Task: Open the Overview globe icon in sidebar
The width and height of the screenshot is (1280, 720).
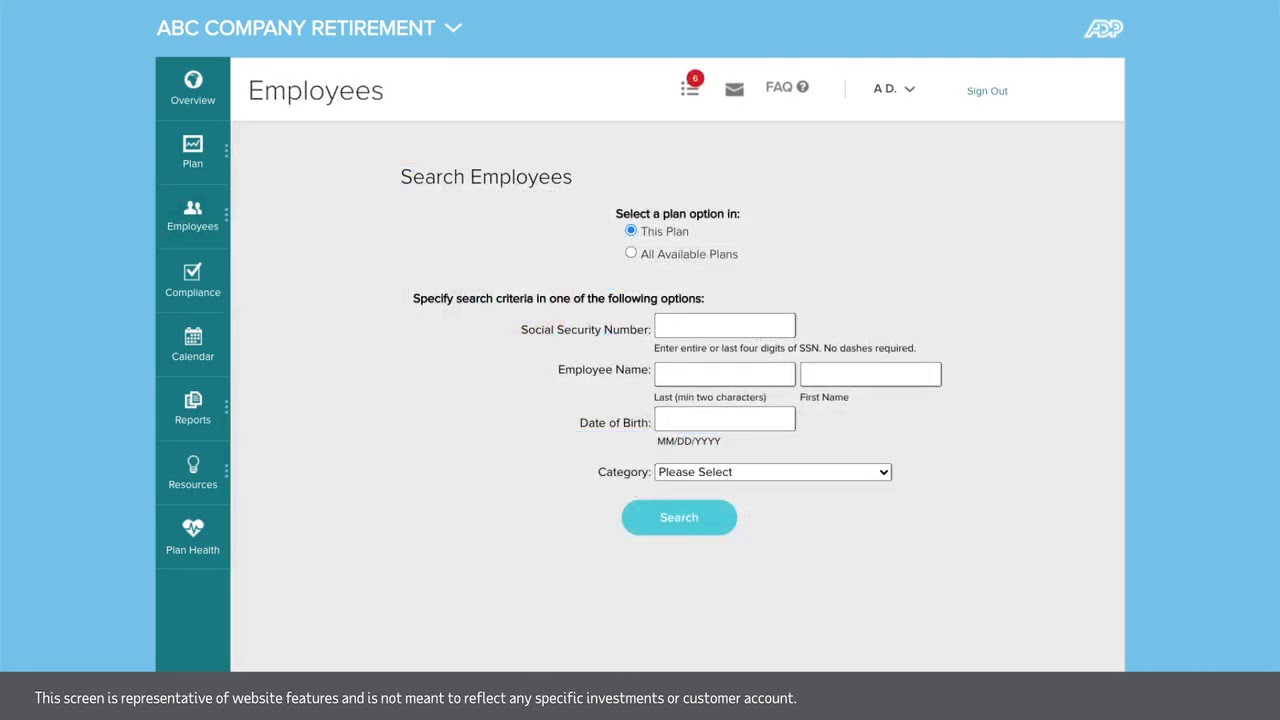Action: click(193, 80)
